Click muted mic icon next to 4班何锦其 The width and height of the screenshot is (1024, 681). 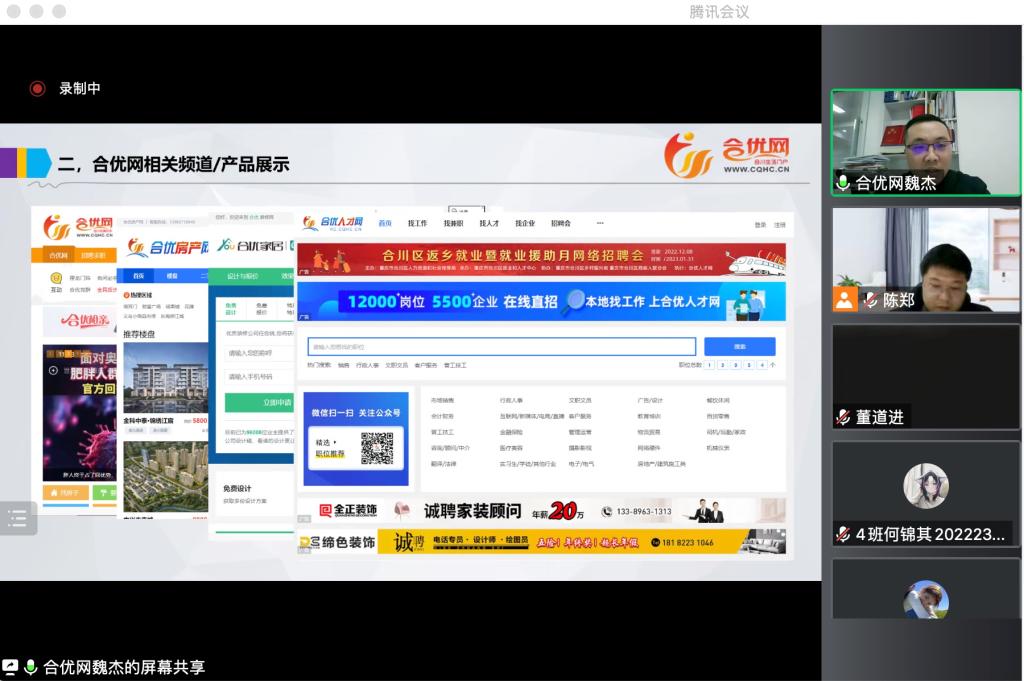(x=843, y=534)
